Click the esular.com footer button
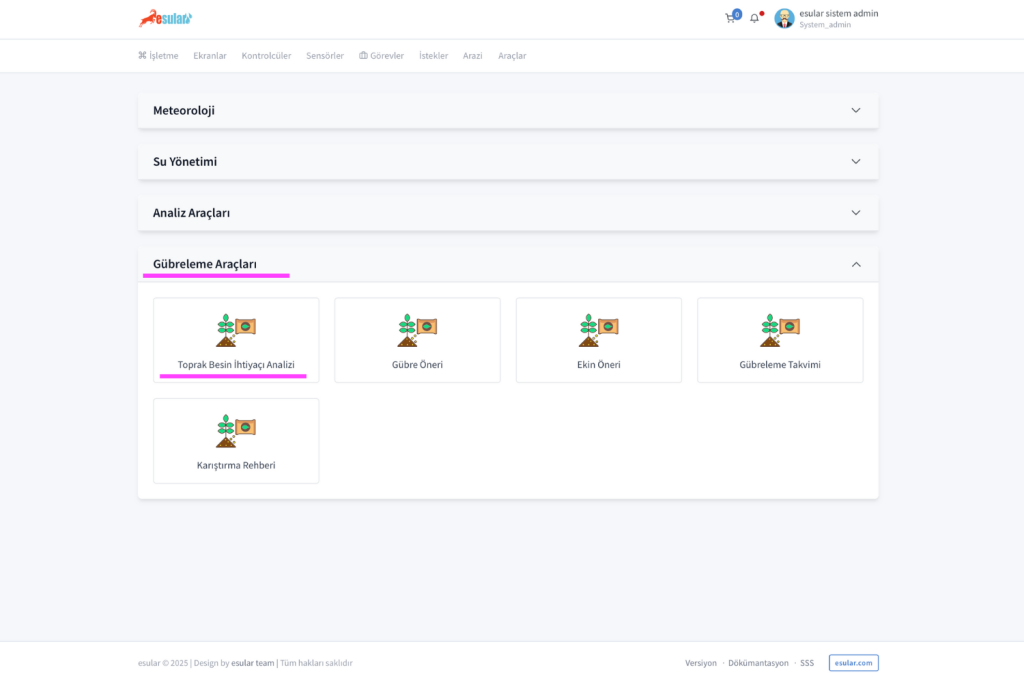 pos(853,663)
